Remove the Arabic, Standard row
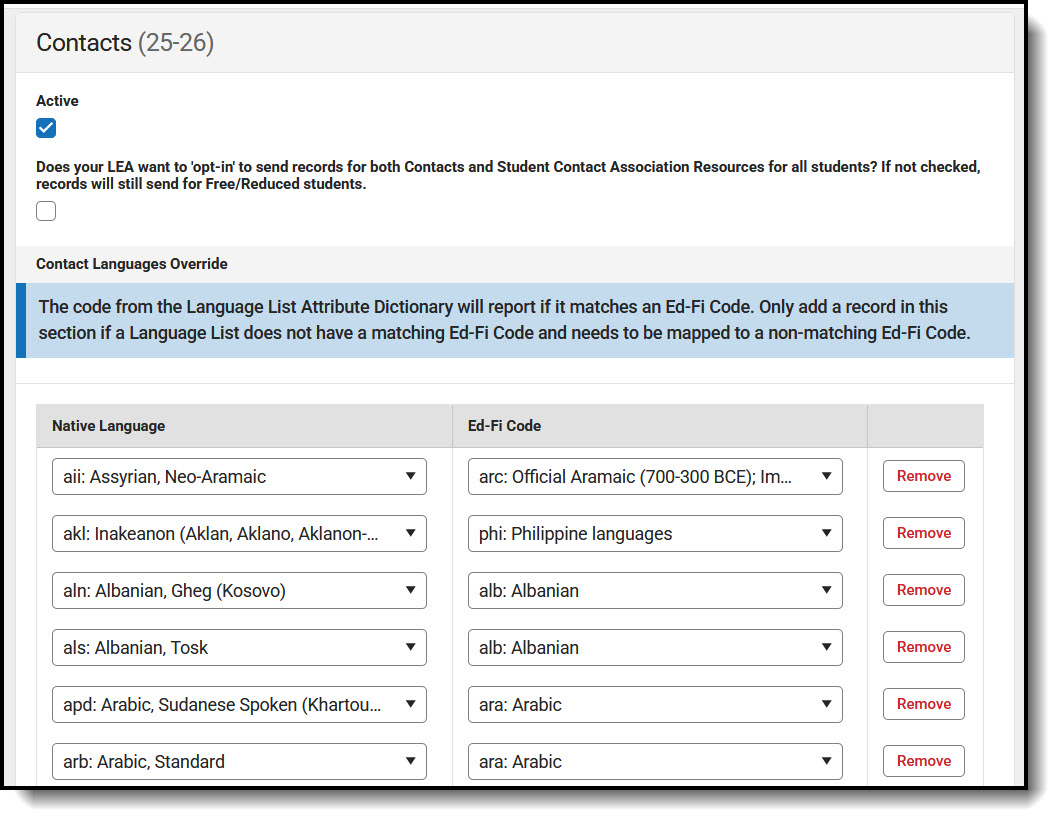The image size is (1062, 824). (924, 760)
